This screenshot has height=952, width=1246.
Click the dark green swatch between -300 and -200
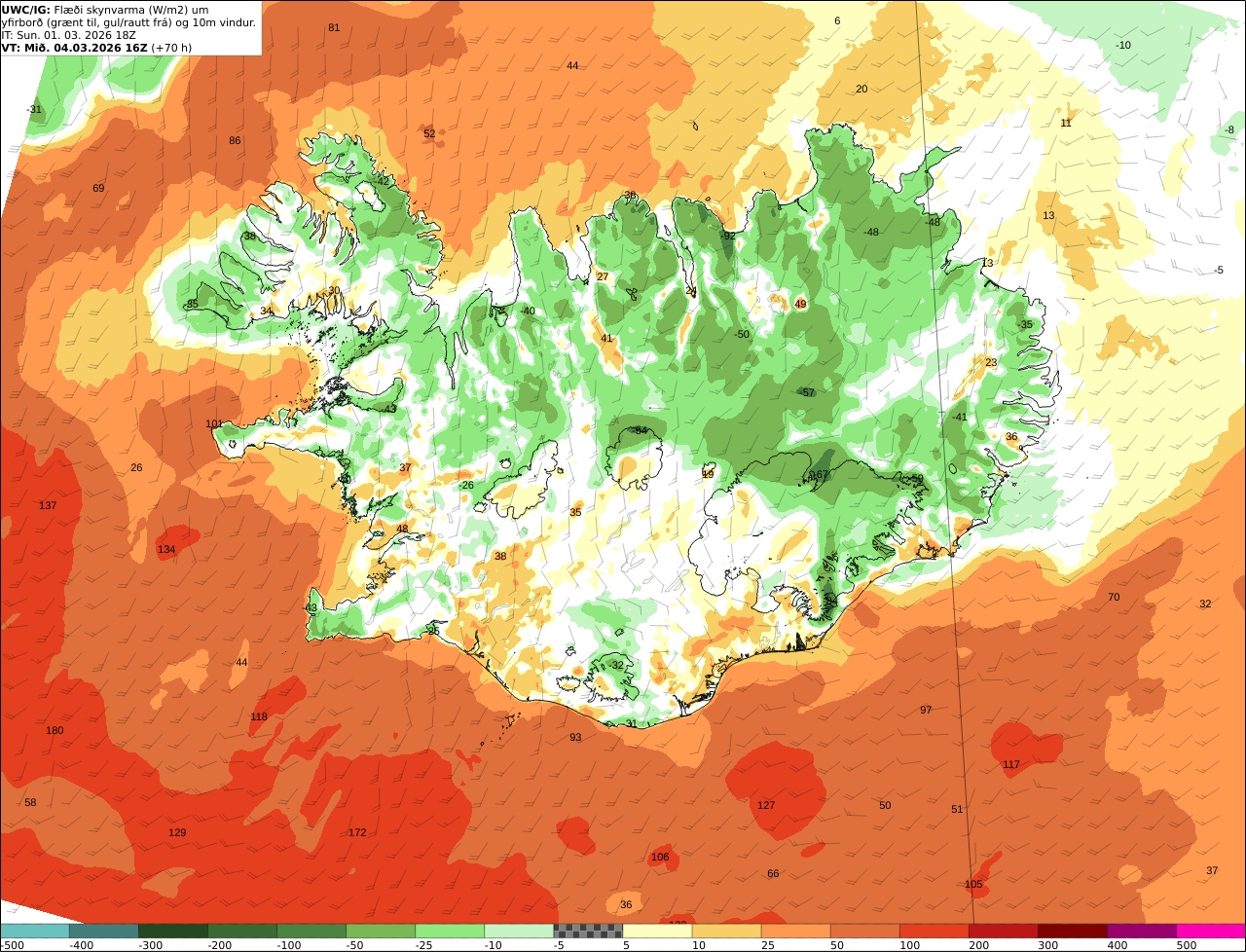172,931
